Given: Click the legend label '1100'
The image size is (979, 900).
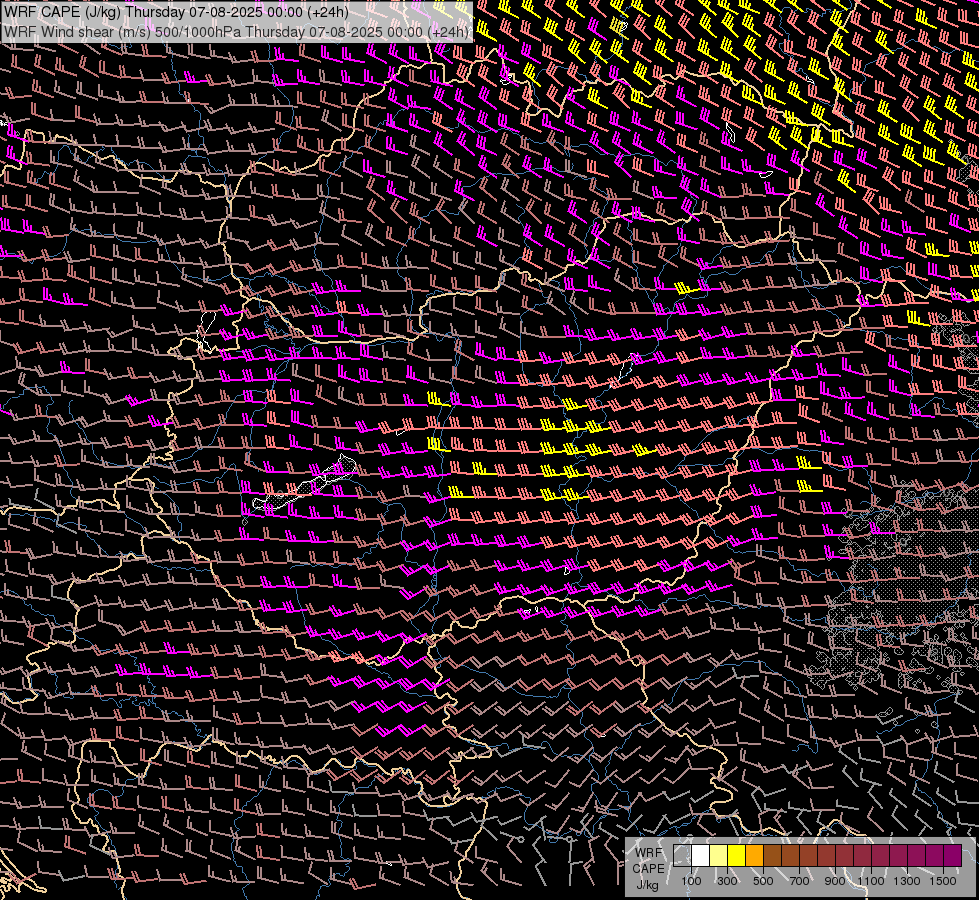Looking at the screenshot, I should 870,881.
